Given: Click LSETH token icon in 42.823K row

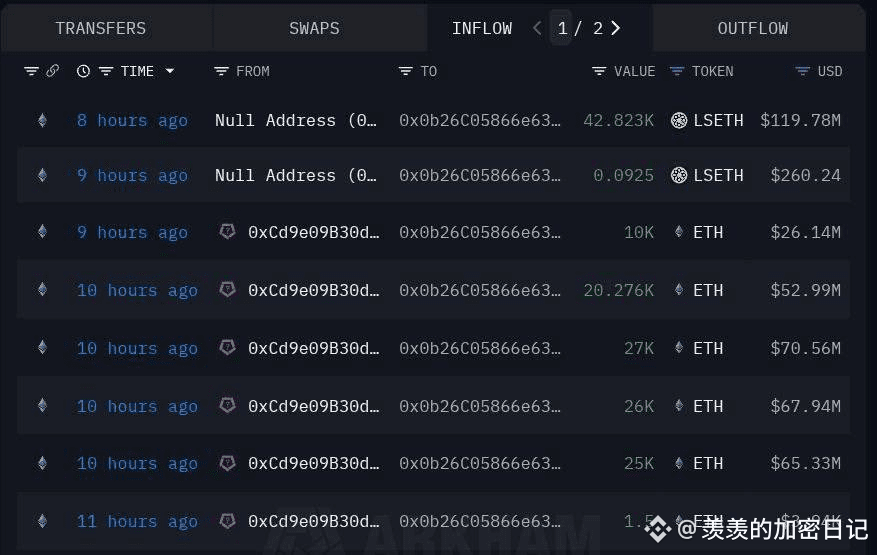Looking at the screenshot, I should (x=679, y=120).
